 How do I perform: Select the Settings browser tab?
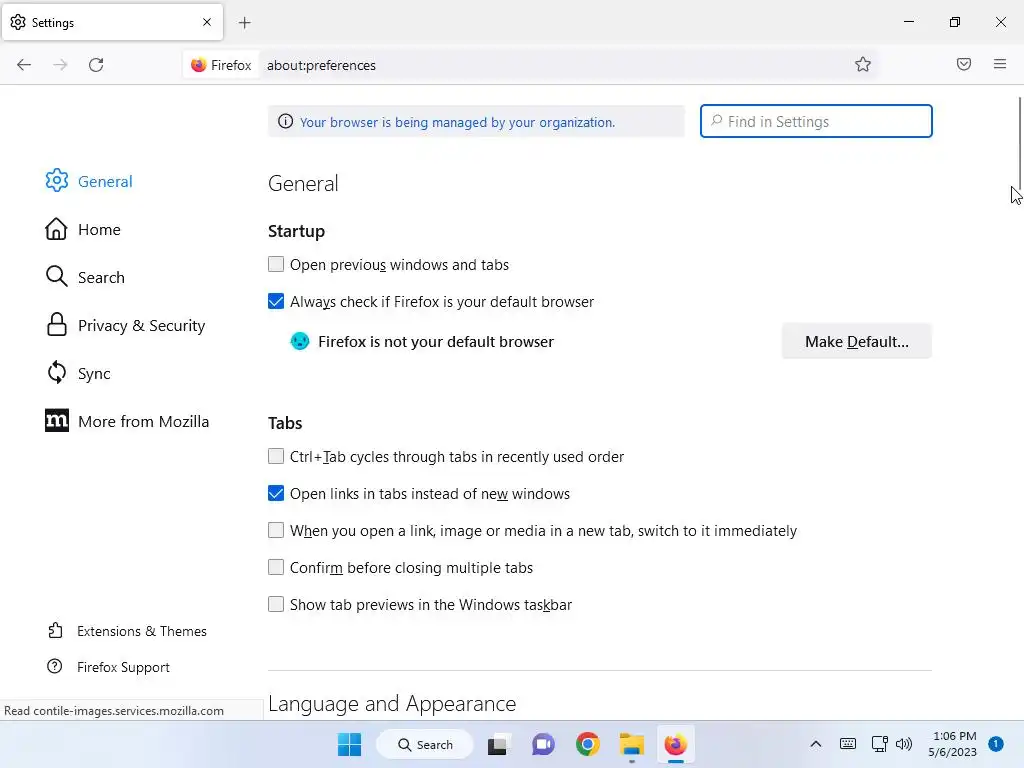(x=112, y=22)
